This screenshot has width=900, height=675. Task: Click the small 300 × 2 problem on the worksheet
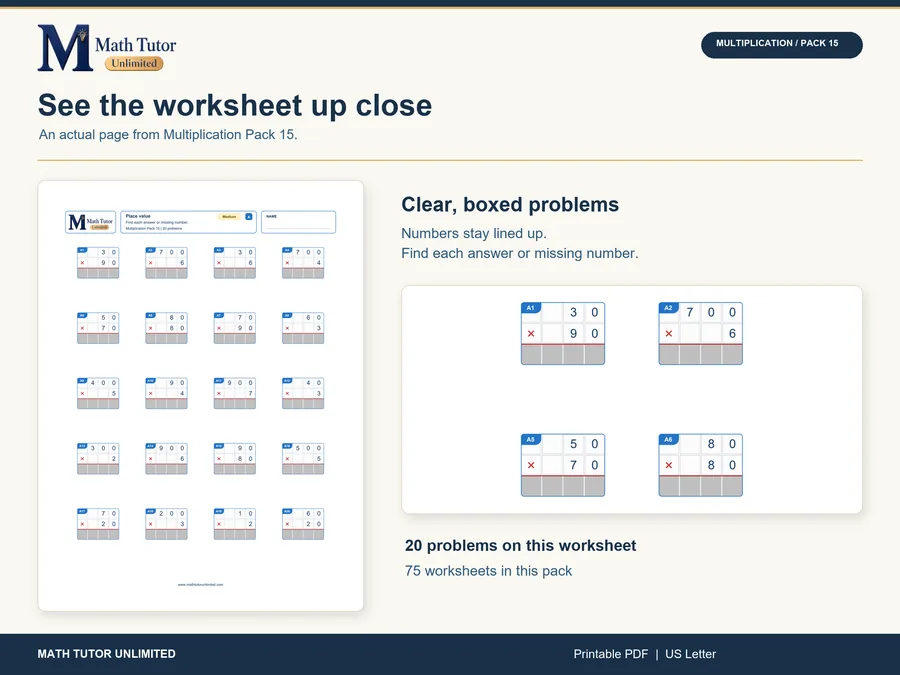tap(98, 459)
